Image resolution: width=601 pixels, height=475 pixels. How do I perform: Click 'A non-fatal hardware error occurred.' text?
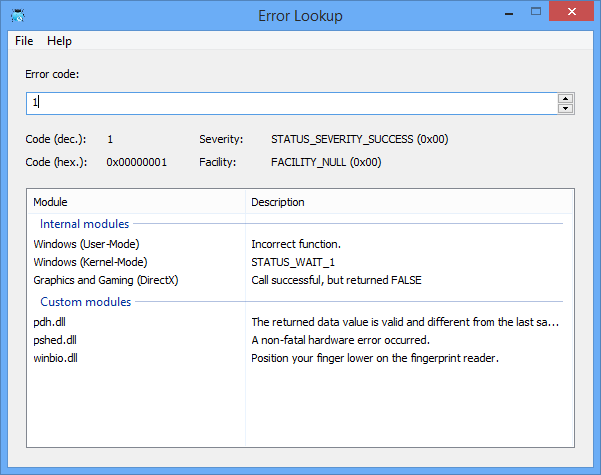pyautogui.click(x=340, y=340)
